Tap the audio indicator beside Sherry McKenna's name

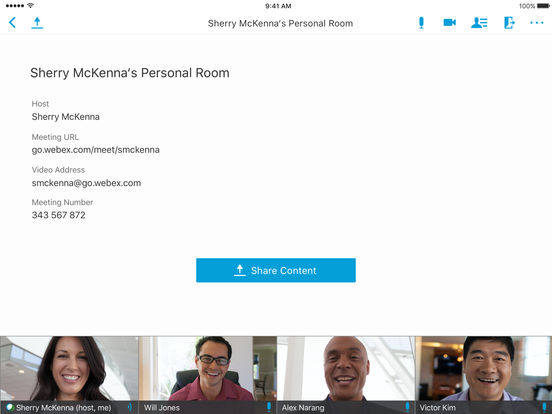click(130, 407)
